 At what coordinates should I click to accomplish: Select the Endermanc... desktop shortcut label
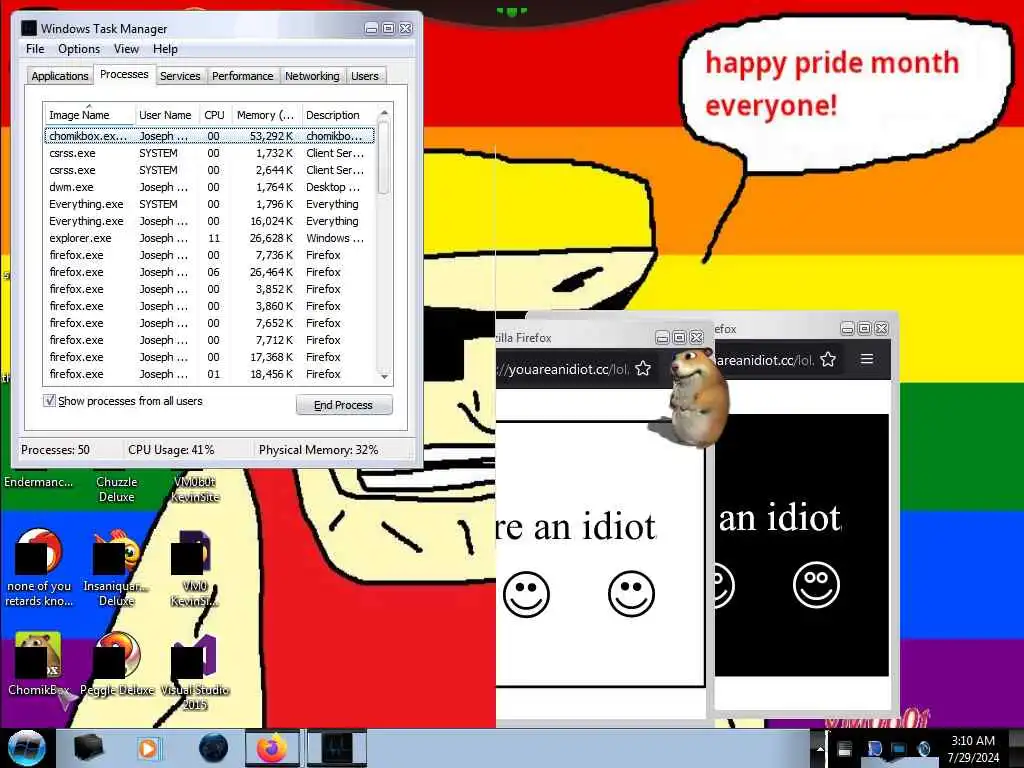point(39,482)
